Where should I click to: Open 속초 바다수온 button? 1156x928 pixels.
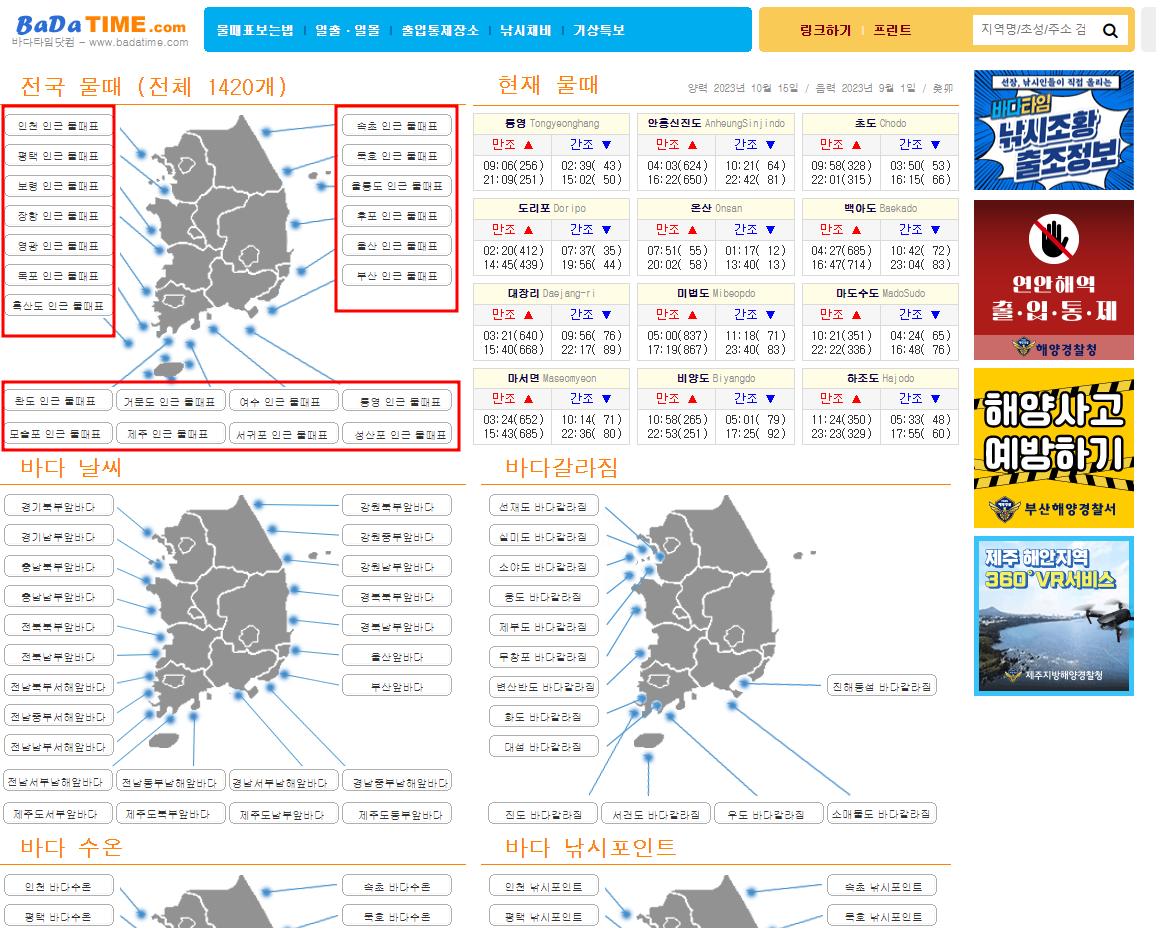tap(397, 886)
